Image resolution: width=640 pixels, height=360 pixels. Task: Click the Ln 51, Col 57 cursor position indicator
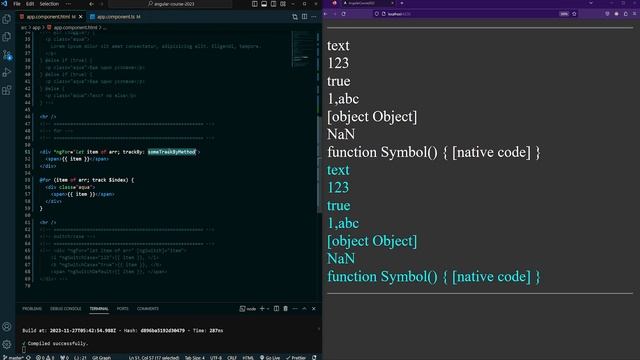pyautogui.click(x=154, y=358)
